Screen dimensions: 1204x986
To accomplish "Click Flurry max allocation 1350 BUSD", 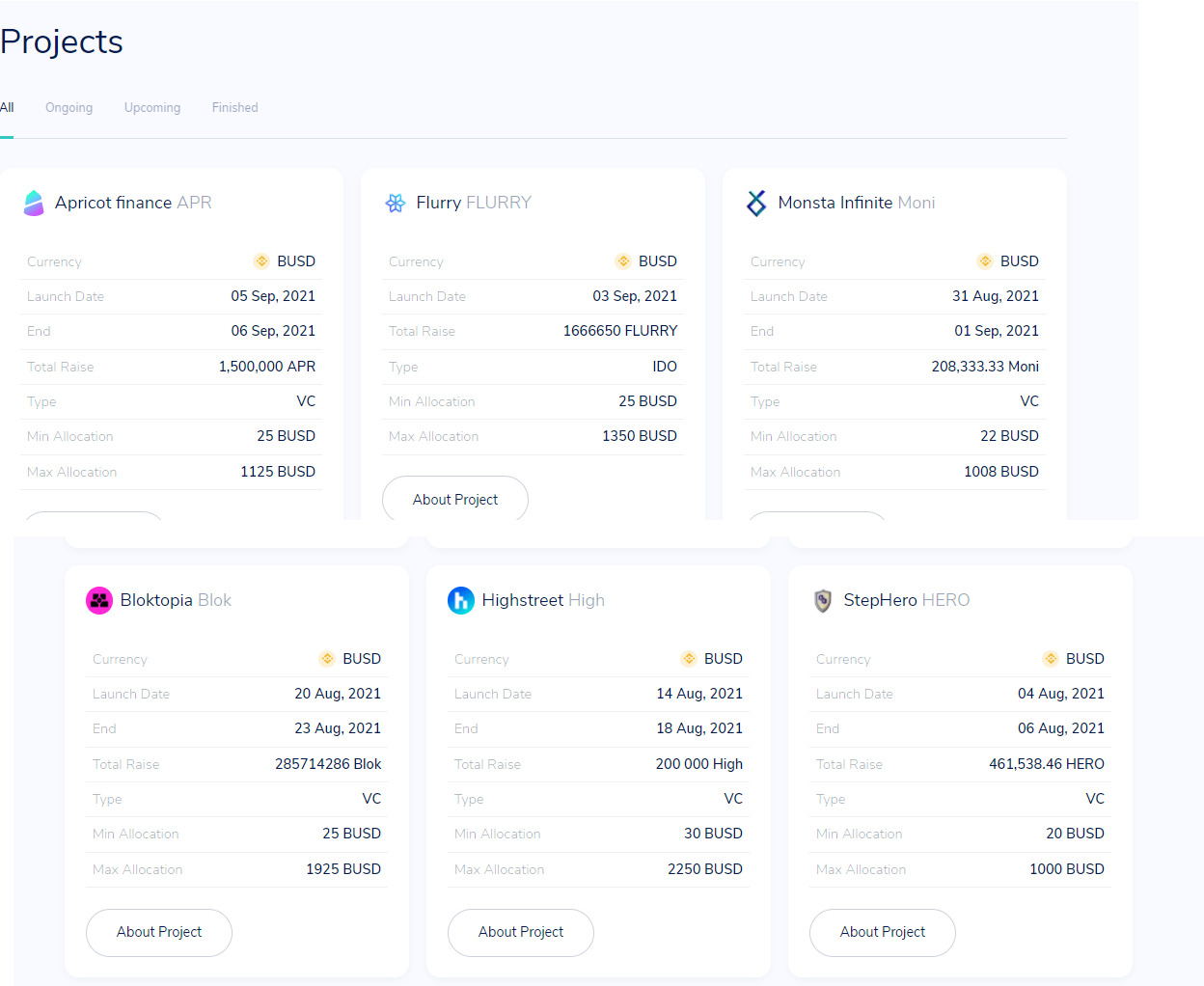I will pos(640,436).
